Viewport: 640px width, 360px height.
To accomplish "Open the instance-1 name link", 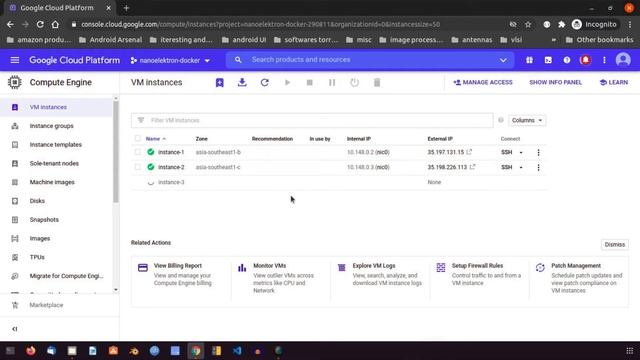I will point(171,152).
